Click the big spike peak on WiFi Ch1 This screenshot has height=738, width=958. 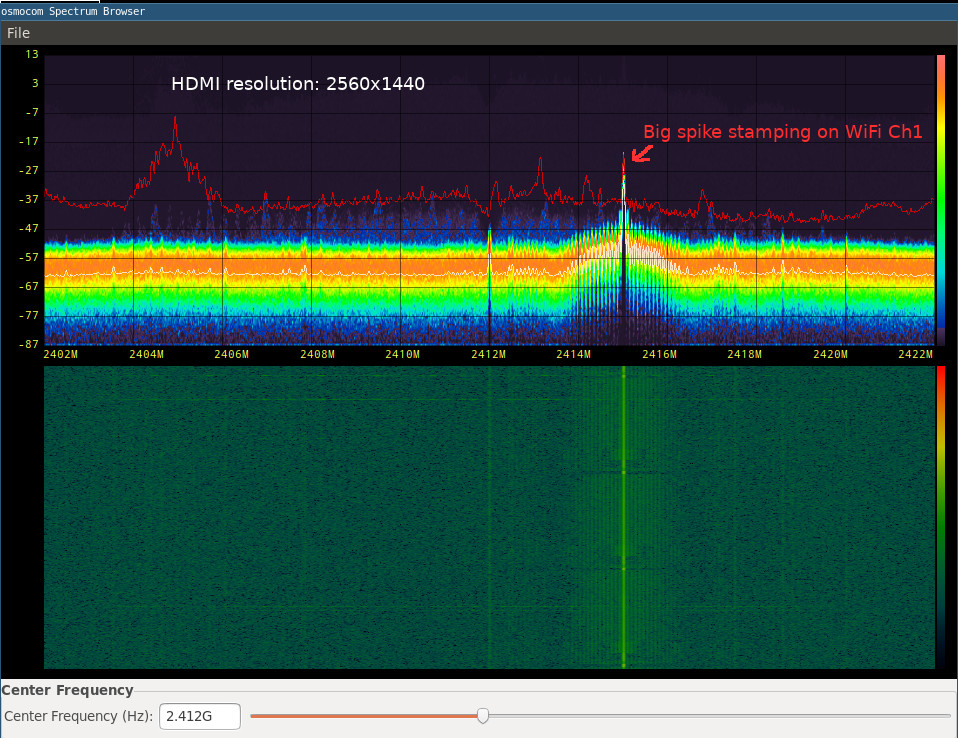pyautogui.click(x=624, y=156)
